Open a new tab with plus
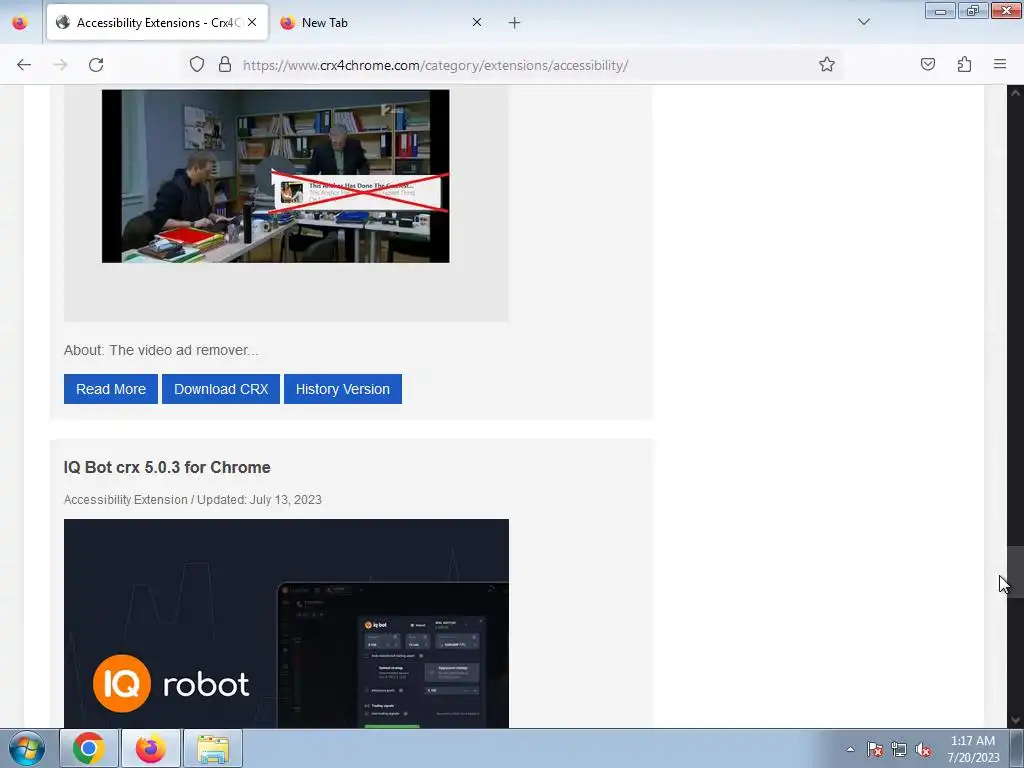The image size is (1024, 768). (x=515, y=23)
